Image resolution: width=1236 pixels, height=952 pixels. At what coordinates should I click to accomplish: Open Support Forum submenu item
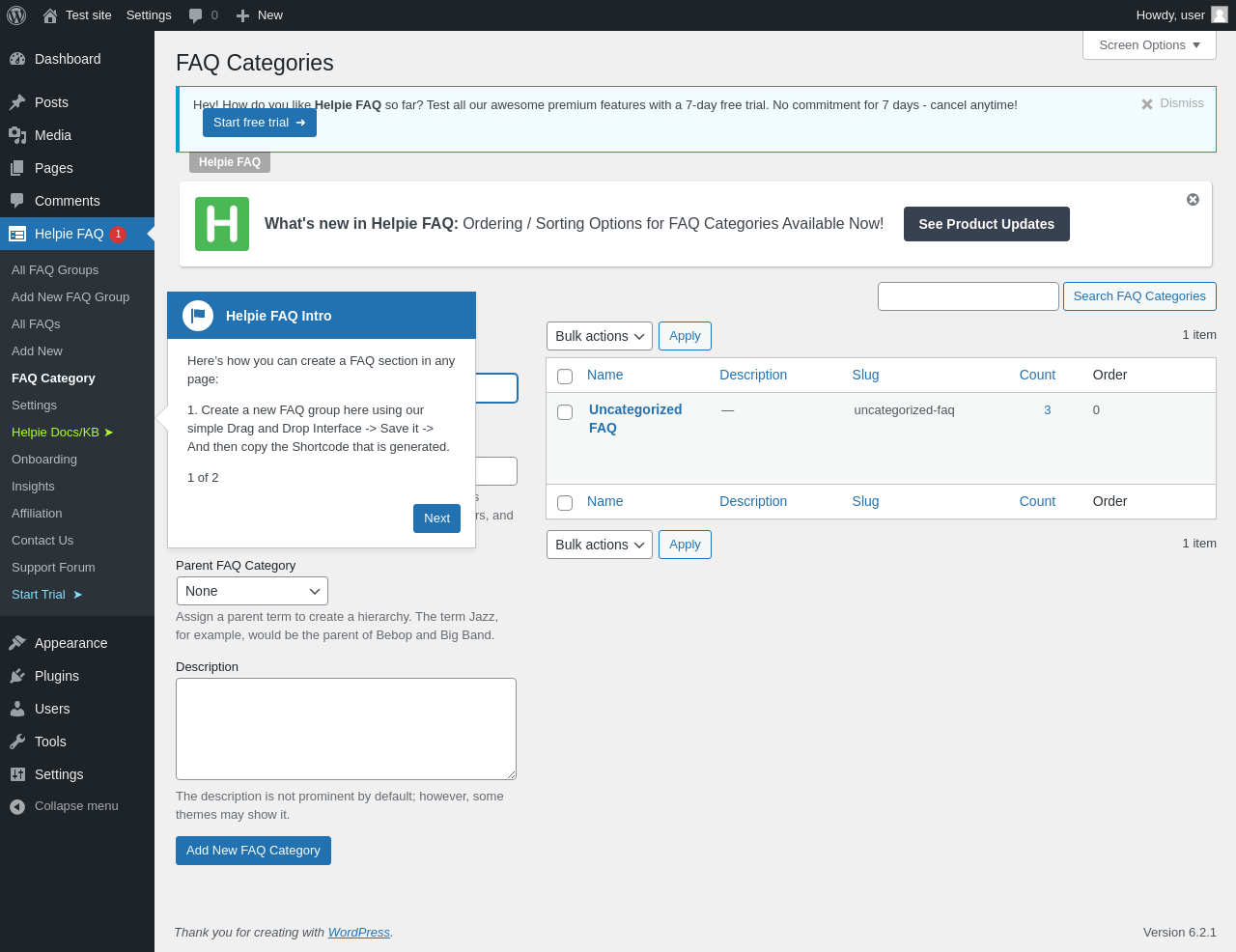[x=53, y=568]
